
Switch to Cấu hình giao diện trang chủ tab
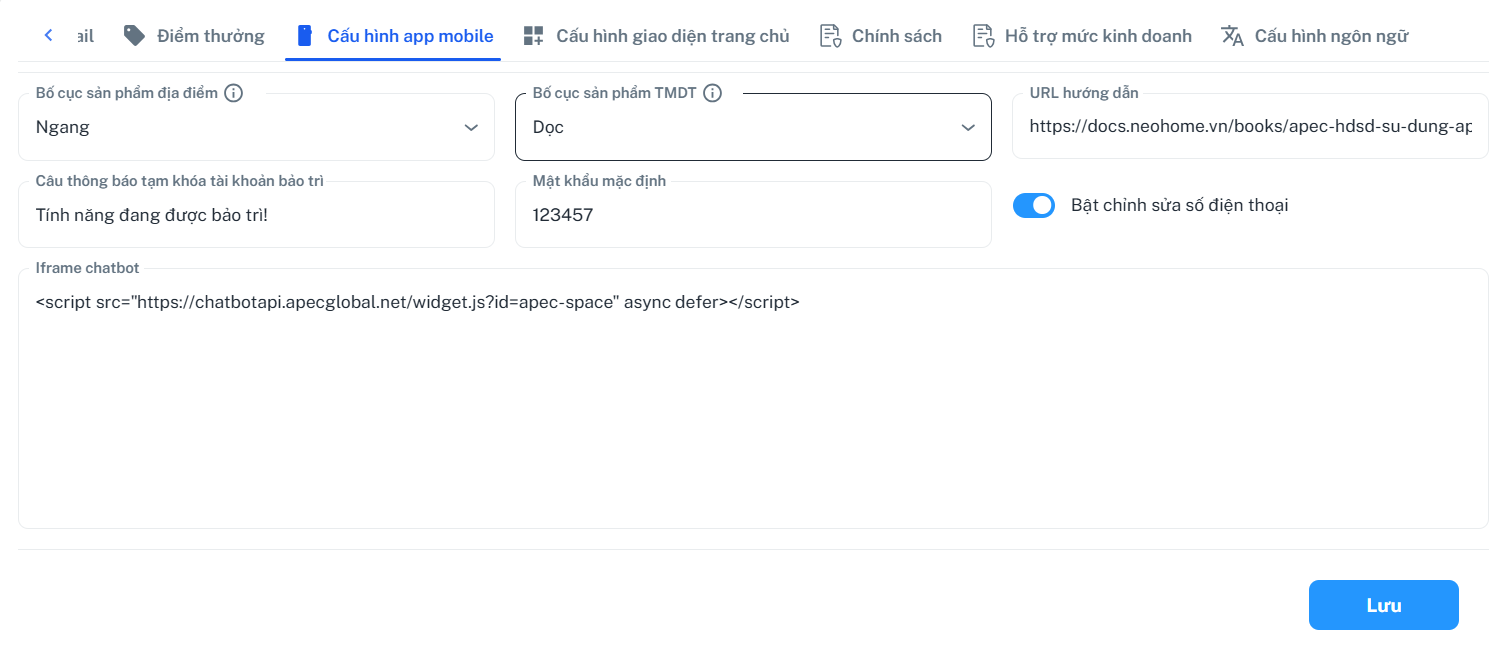(x=656, y=36)
